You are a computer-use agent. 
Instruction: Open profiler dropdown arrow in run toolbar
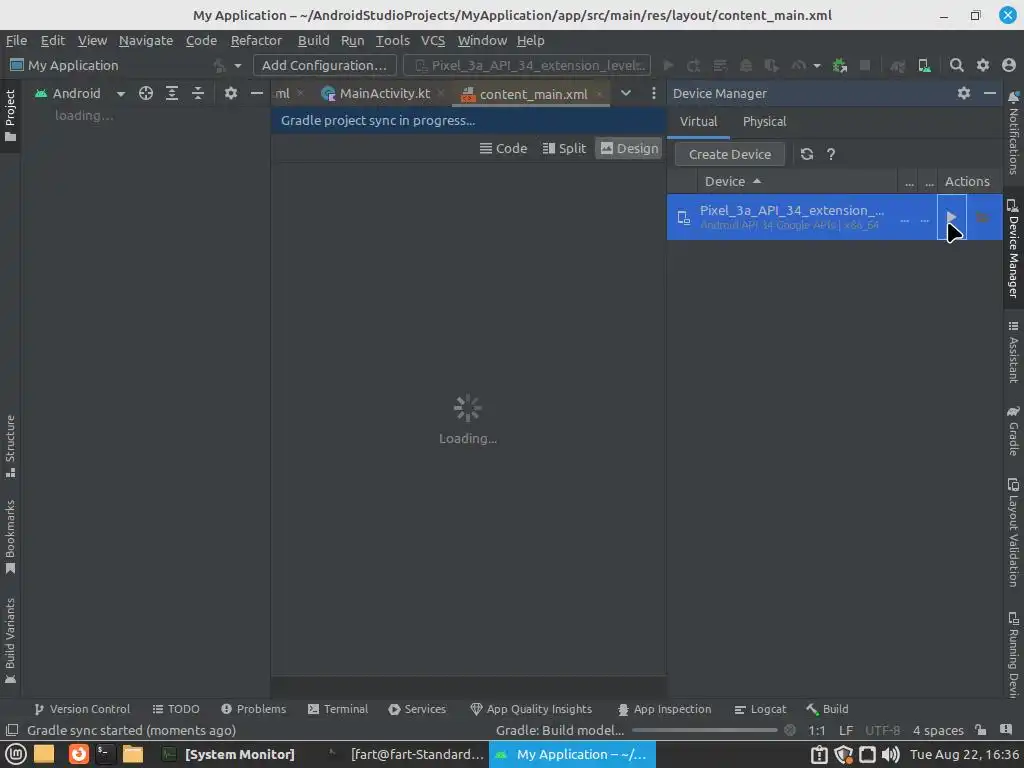click(x=816, y=65)
